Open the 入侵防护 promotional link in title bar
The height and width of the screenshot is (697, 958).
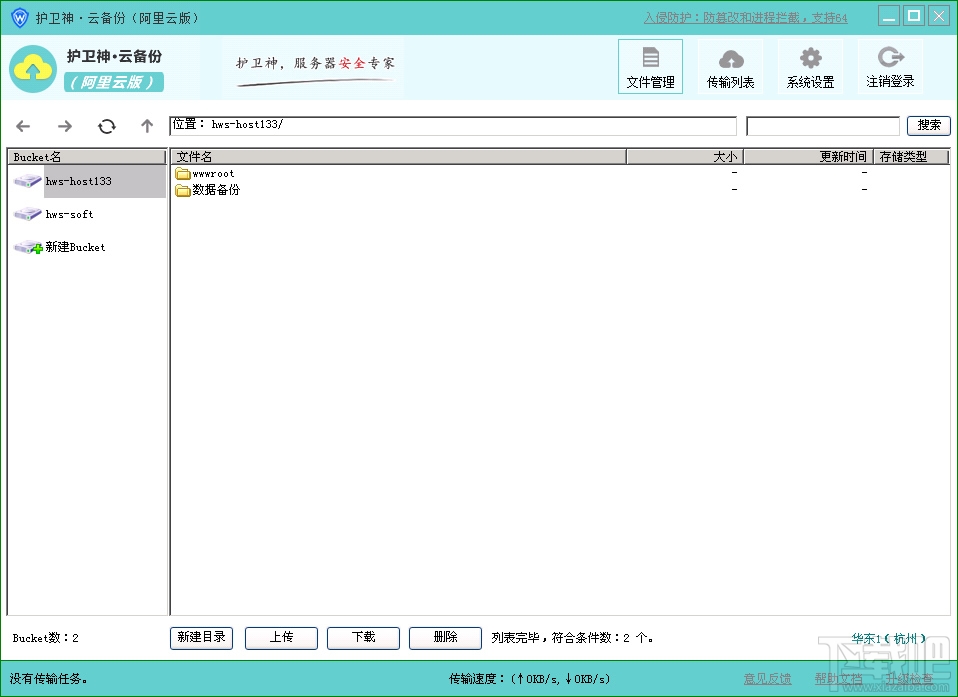click(745, 18)
